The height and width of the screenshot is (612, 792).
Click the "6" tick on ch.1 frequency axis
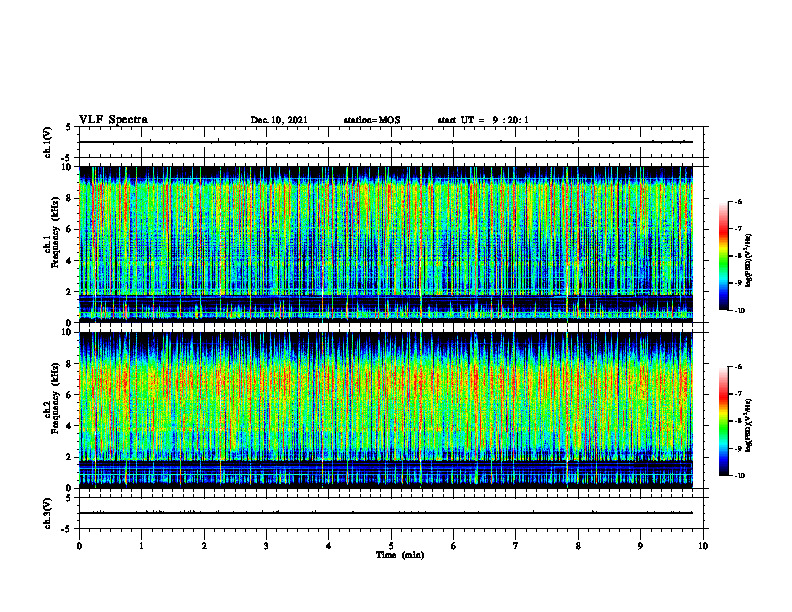(70, 229)
